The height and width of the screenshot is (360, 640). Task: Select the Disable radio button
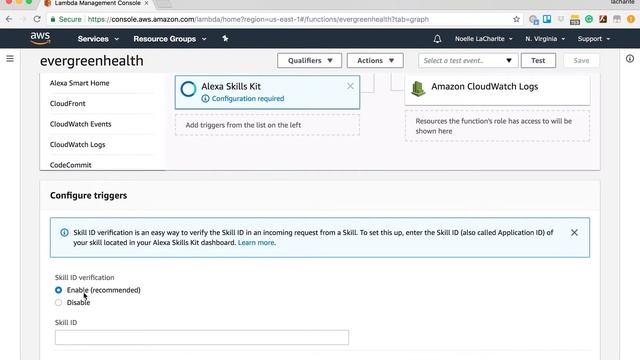[58, 302]
